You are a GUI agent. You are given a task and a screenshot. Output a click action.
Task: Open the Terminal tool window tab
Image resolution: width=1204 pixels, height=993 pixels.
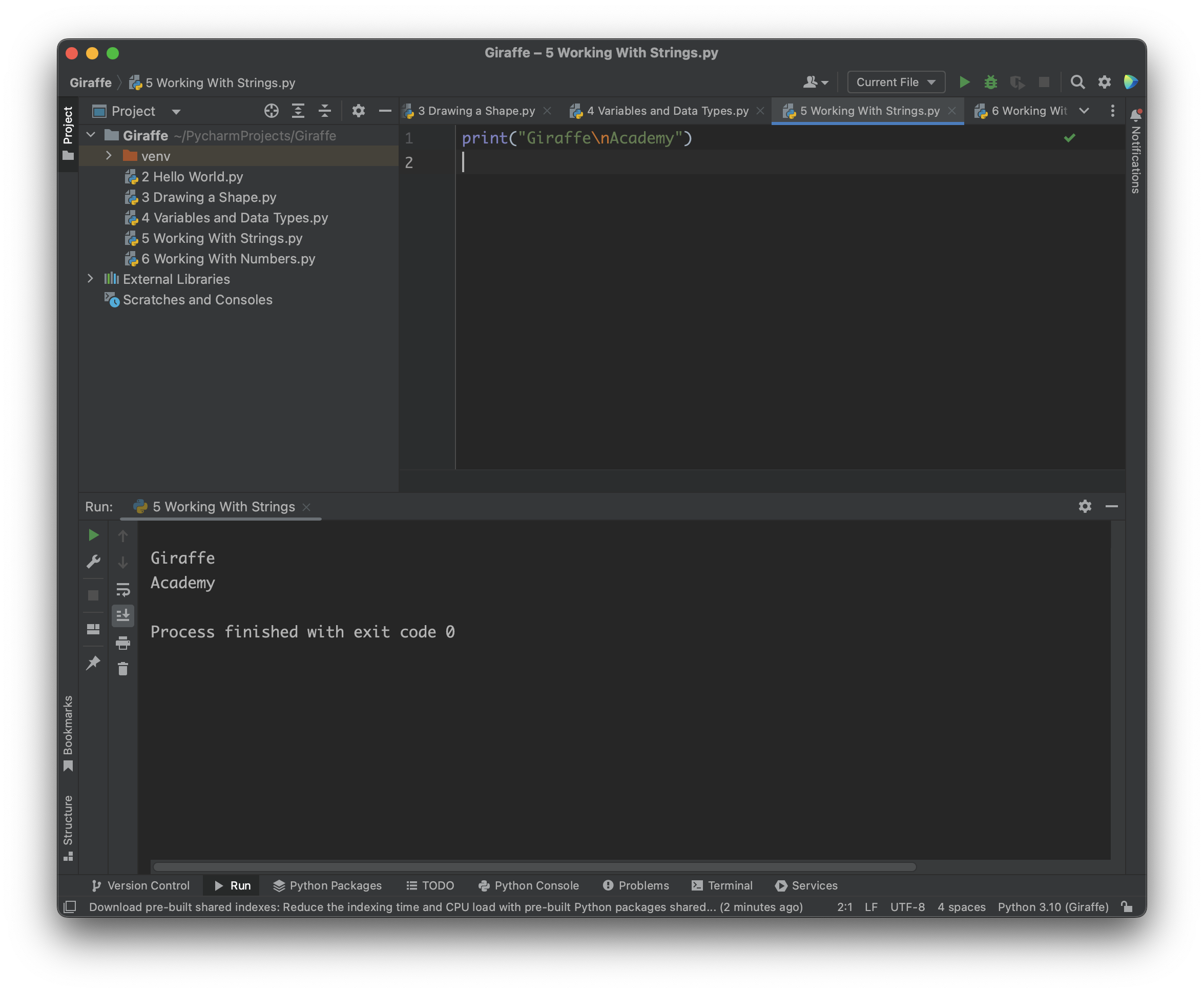(722, 885)
